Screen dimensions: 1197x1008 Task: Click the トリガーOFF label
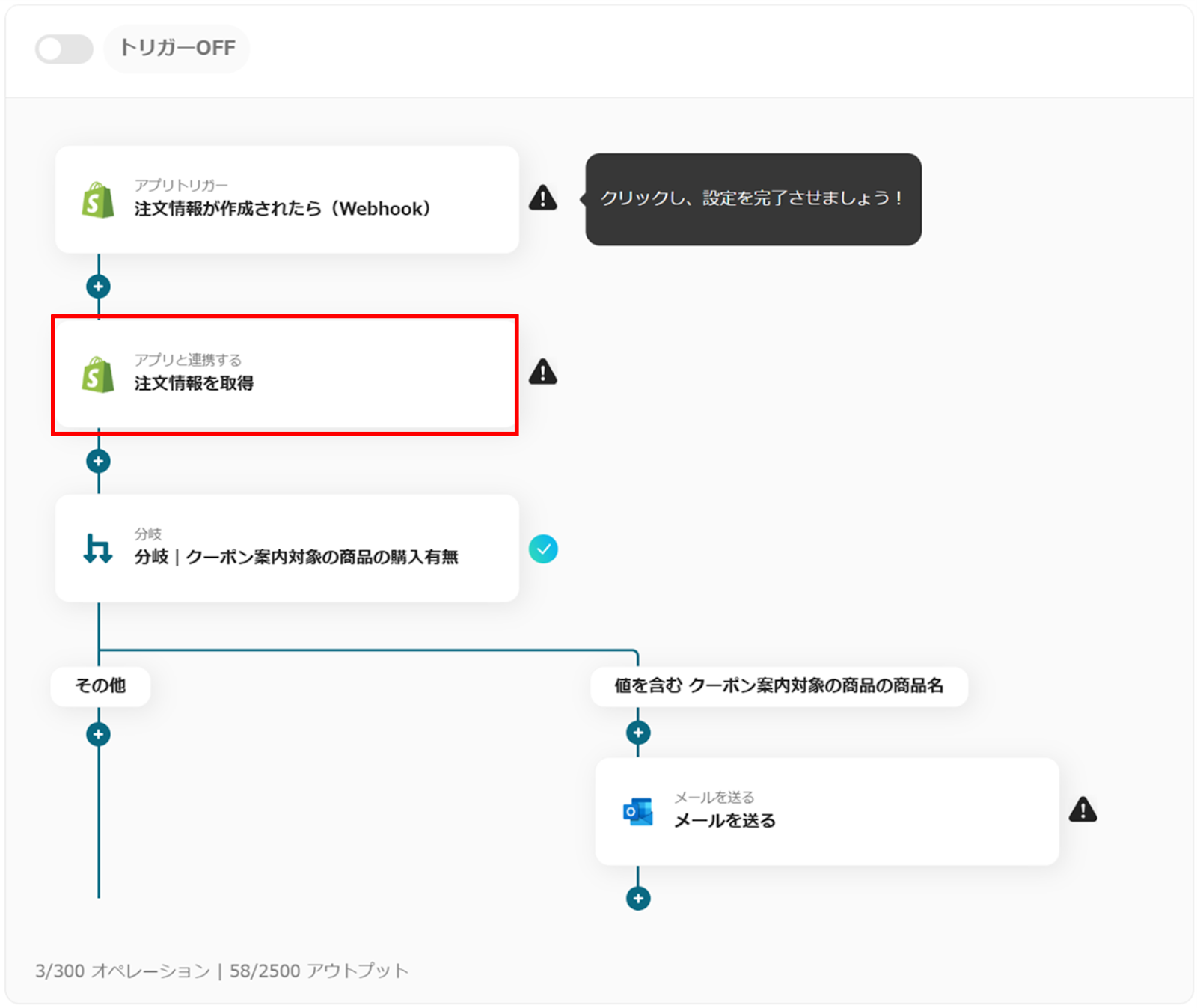177,49
